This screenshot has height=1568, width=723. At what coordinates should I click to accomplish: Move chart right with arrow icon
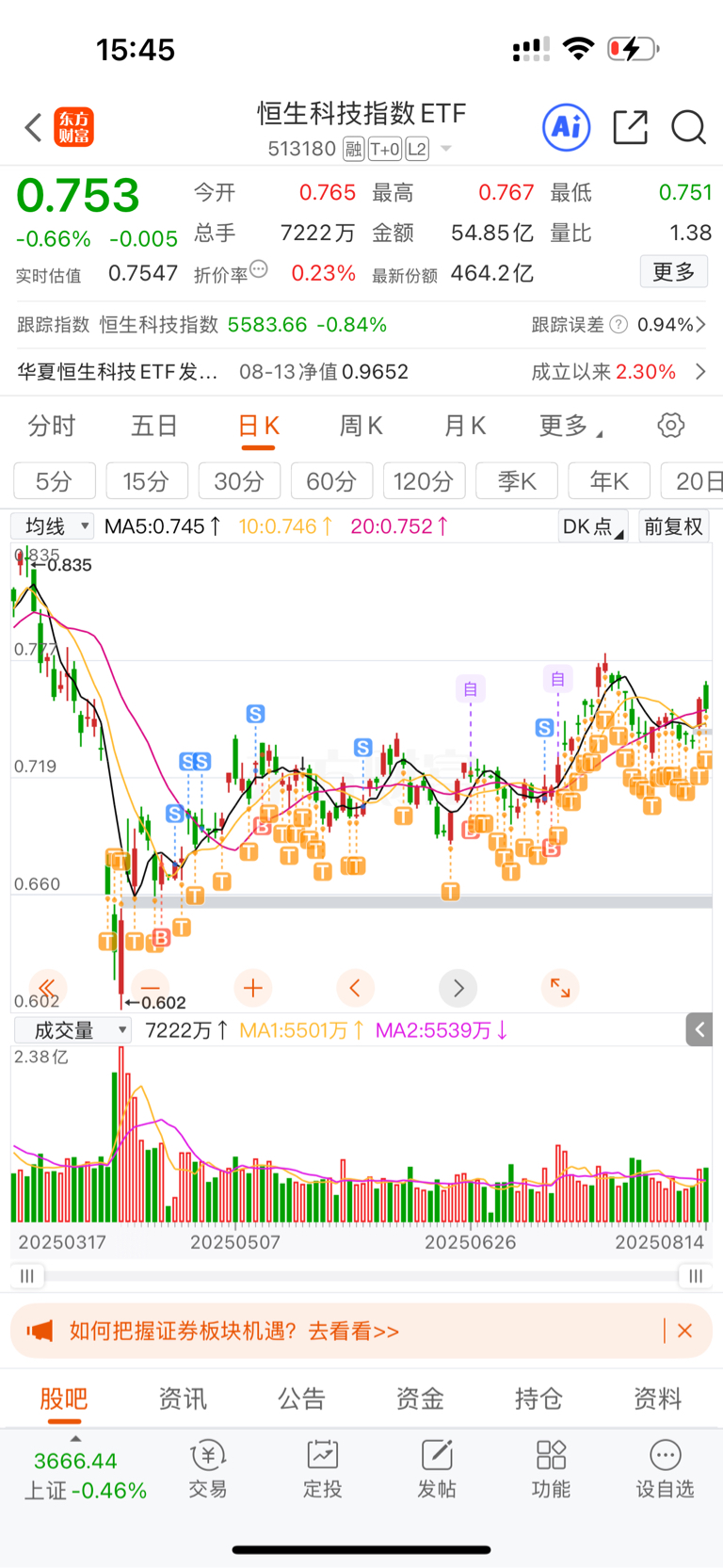[458, 988]
